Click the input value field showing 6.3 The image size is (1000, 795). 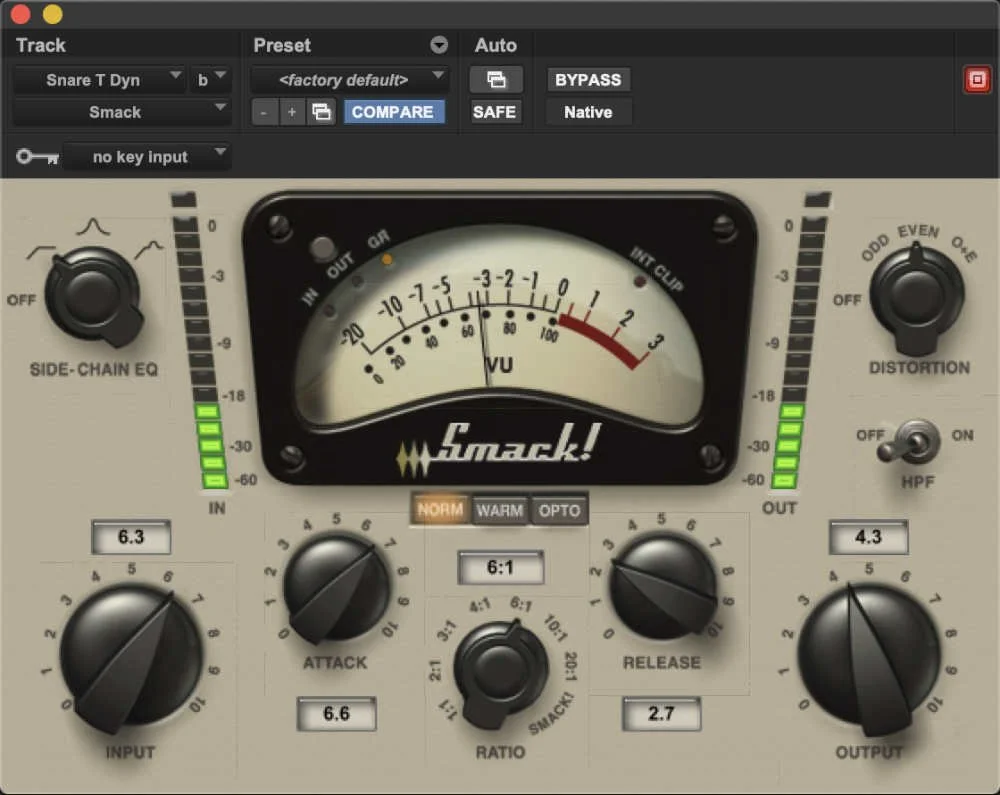click(131, 537)
